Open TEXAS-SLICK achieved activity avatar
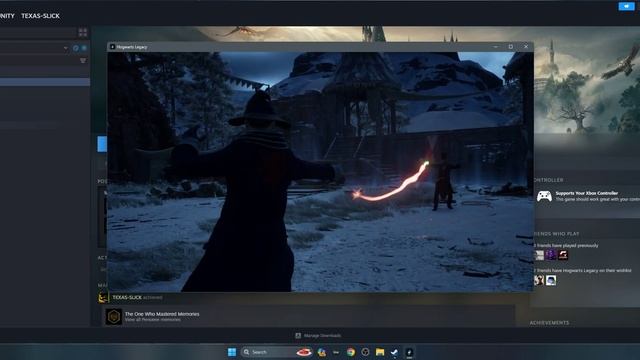 point(103,297)
